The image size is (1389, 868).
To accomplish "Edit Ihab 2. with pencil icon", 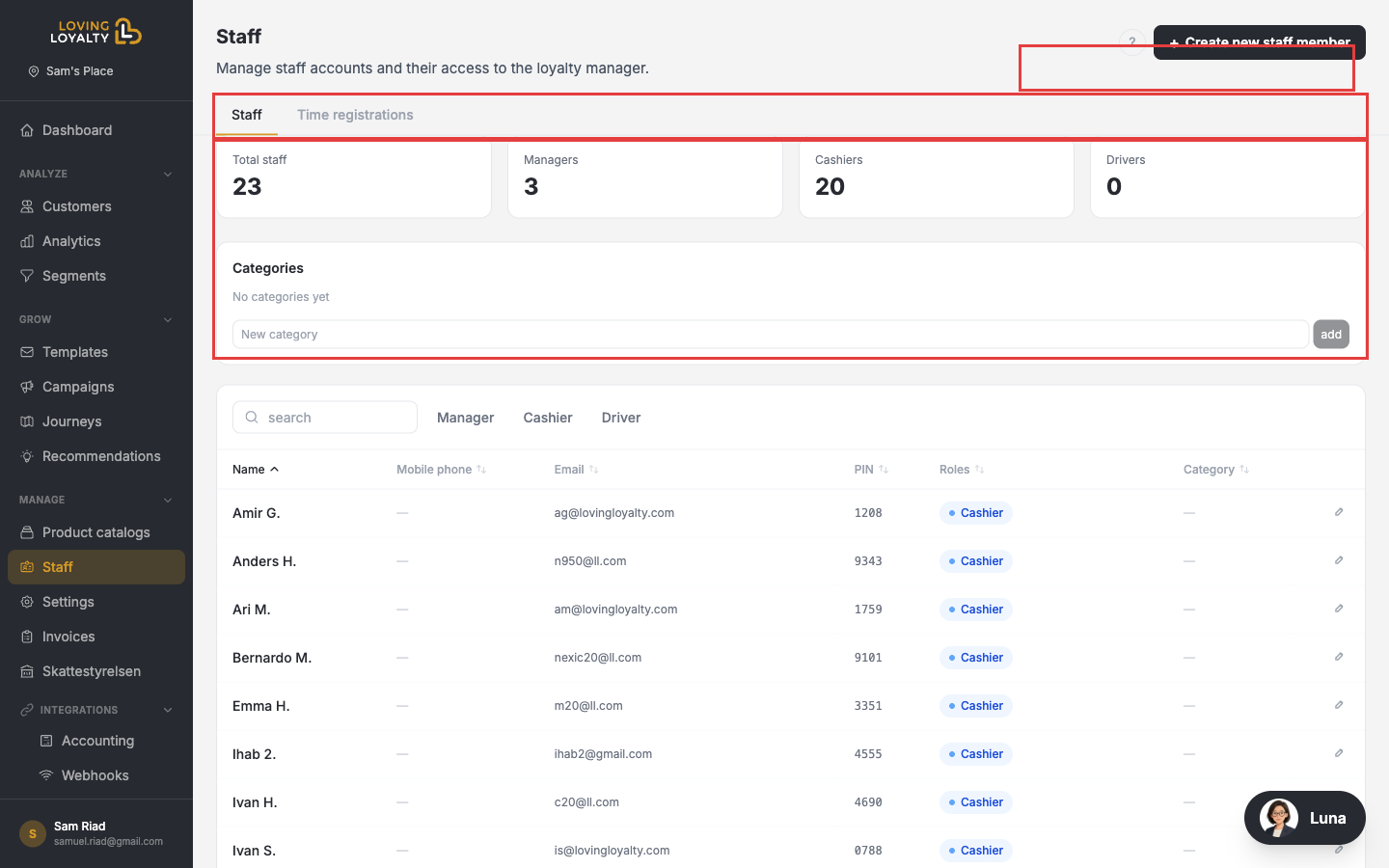I will tap(1339, 753).
